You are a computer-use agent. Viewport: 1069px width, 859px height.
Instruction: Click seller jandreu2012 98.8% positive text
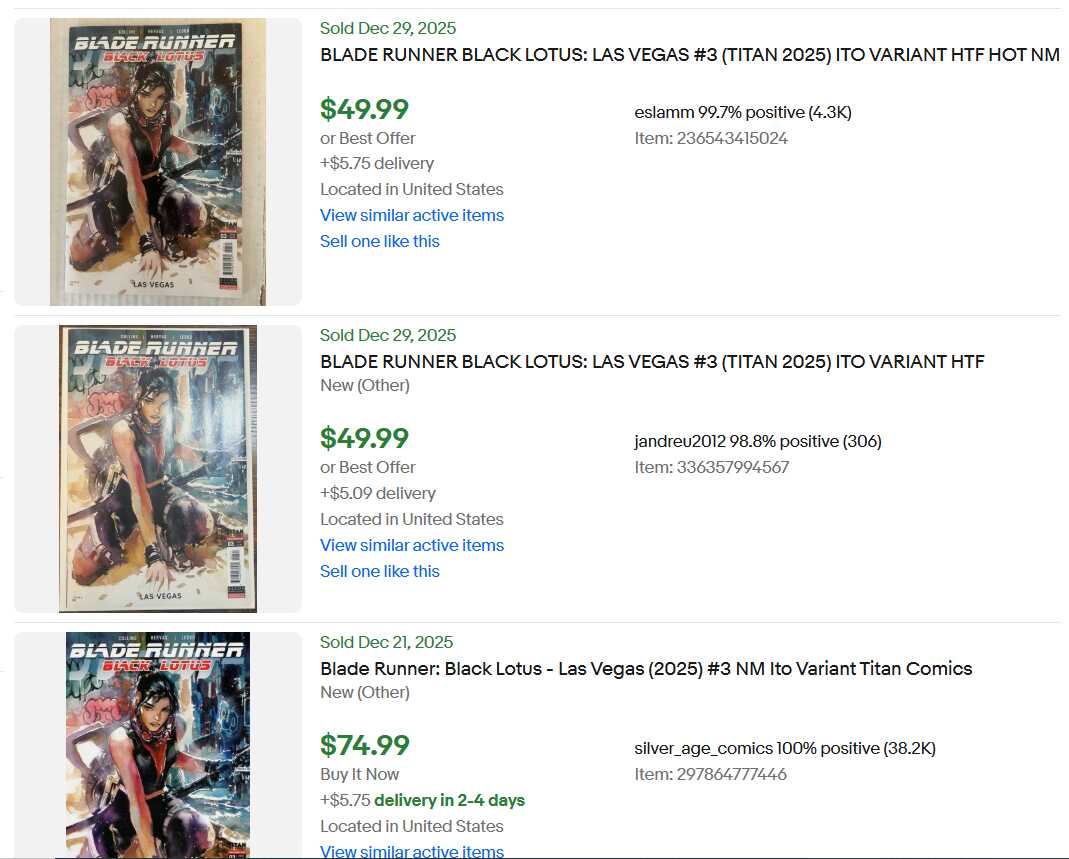(x=757, y=441)
